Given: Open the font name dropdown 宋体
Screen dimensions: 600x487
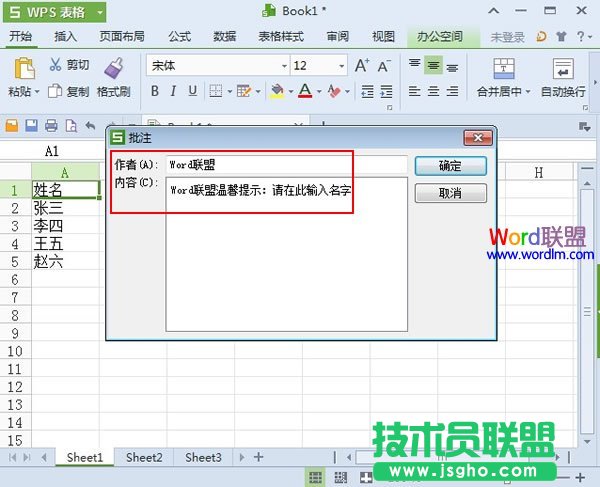Looking at the screenshot, I should coord(284,66).
